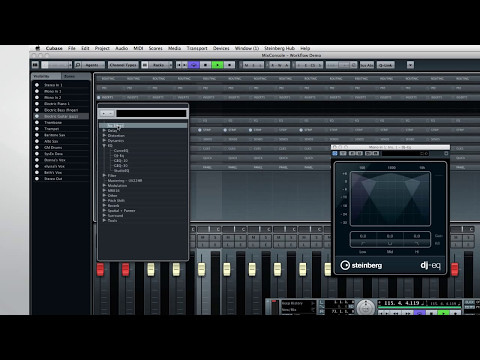The image size is (480, 360).
Task: Toggle visibility dot for Stereo Out
Action: pyautogui.click(x=37, y=179)
